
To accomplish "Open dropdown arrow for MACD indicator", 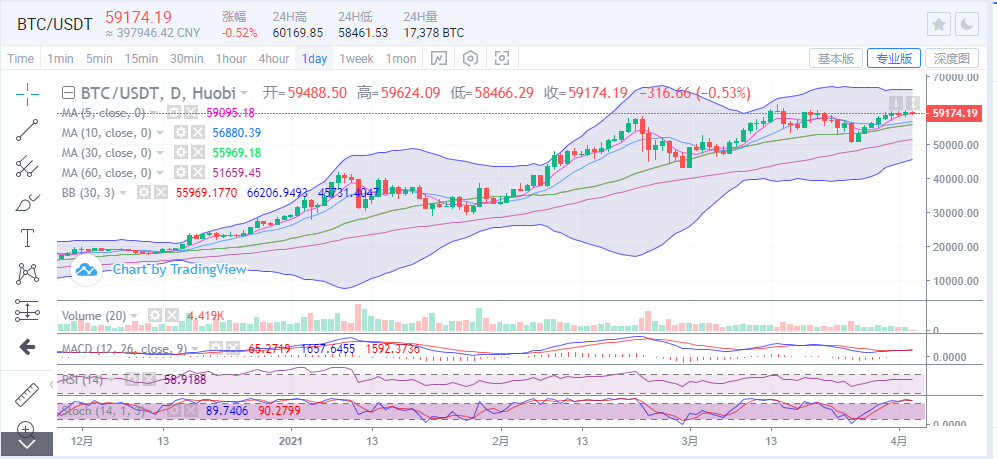I will [195, 348].
